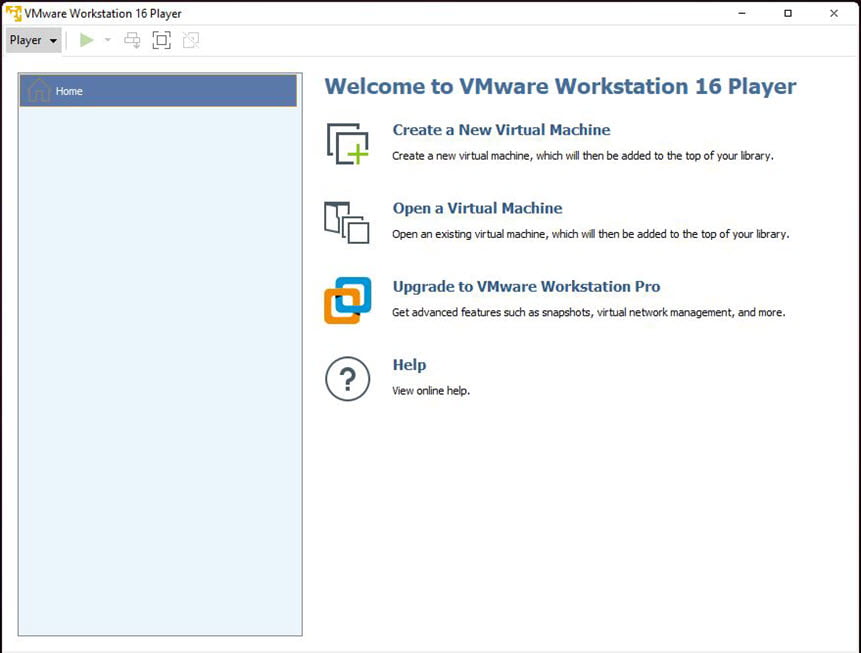Click the VMware Workstation Pro logo icon

348,300
